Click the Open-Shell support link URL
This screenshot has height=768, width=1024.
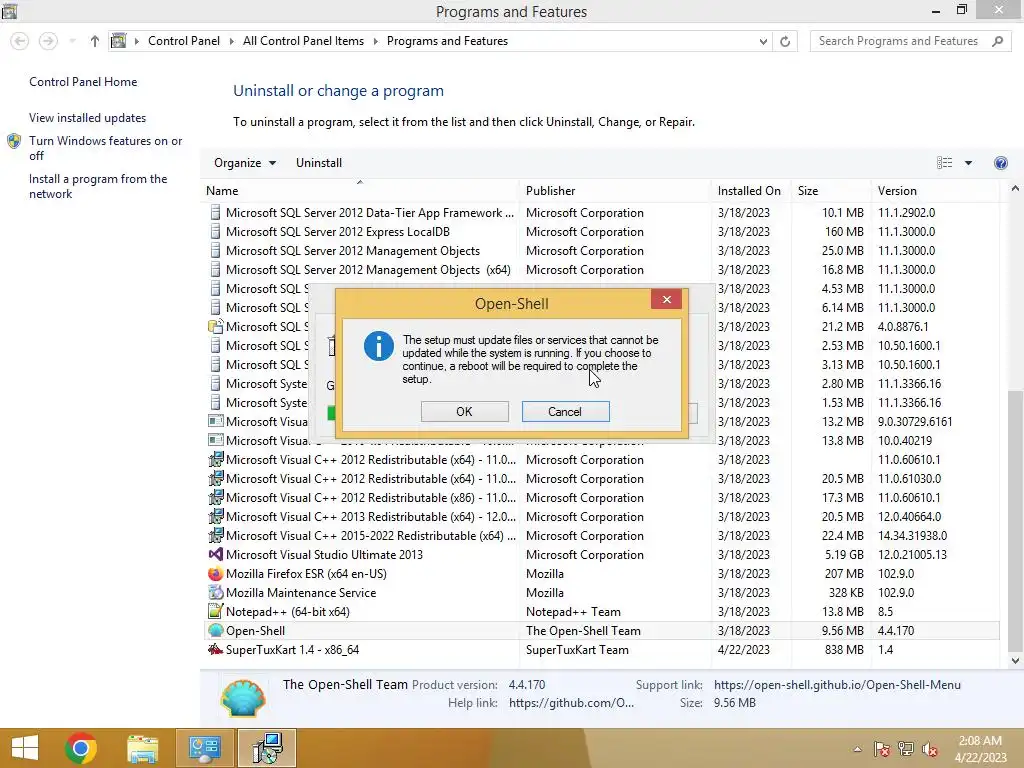coord(837,684)
